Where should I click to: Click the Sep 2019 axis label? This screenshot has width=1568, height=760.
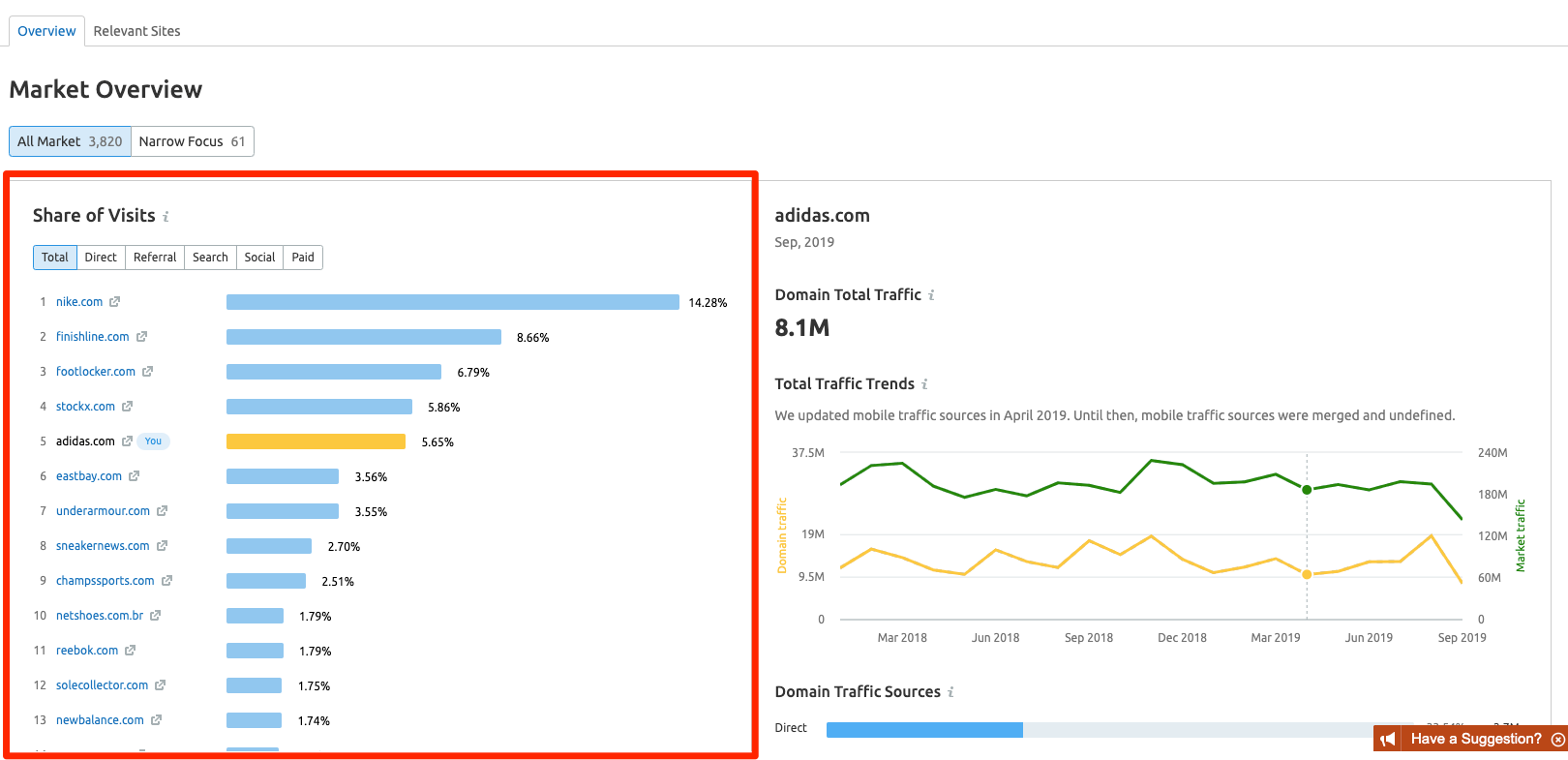click(x=1462, y=638)
